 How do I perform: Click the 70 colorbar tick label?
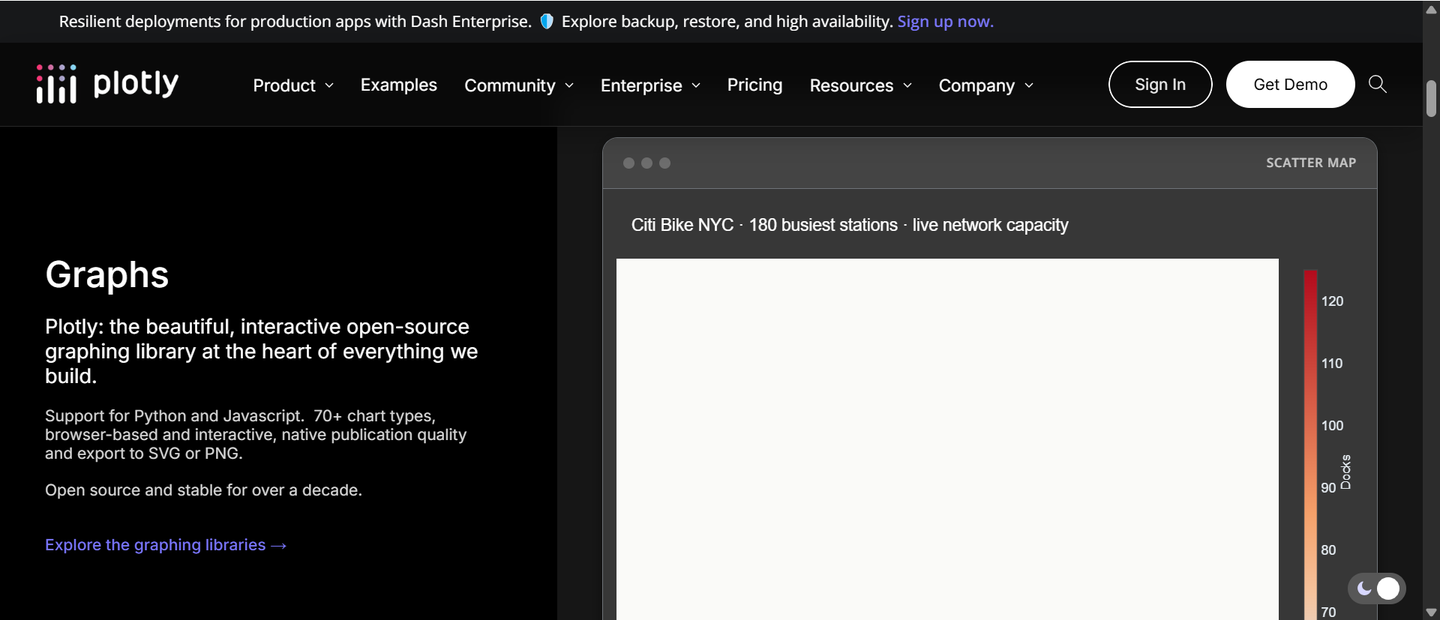tap(1329, 612)
